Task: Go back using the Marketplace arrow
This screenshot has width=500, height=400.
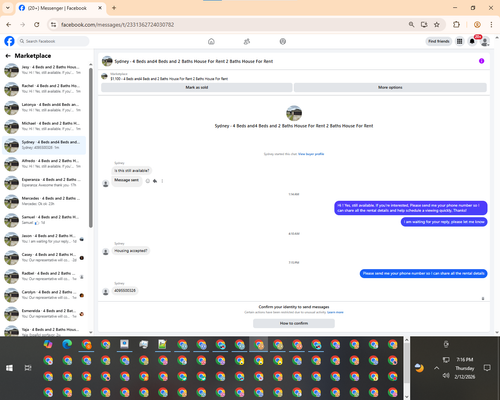Action: (8, 56)
